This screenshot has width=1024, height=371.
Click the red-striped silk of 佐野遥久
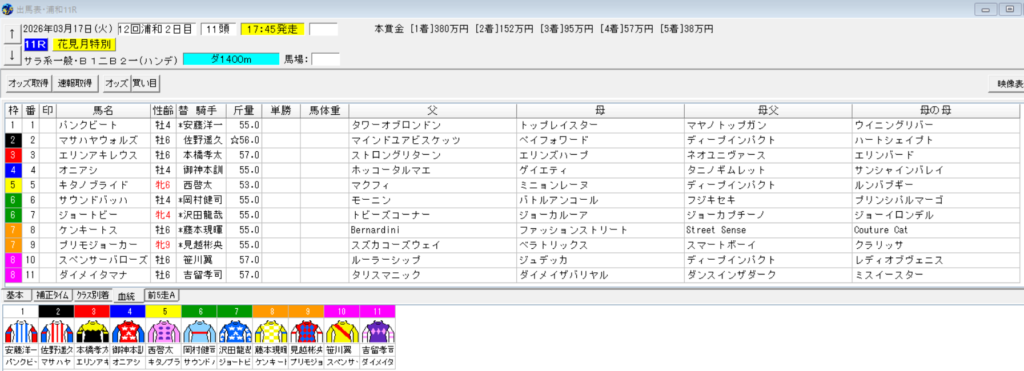57,331
